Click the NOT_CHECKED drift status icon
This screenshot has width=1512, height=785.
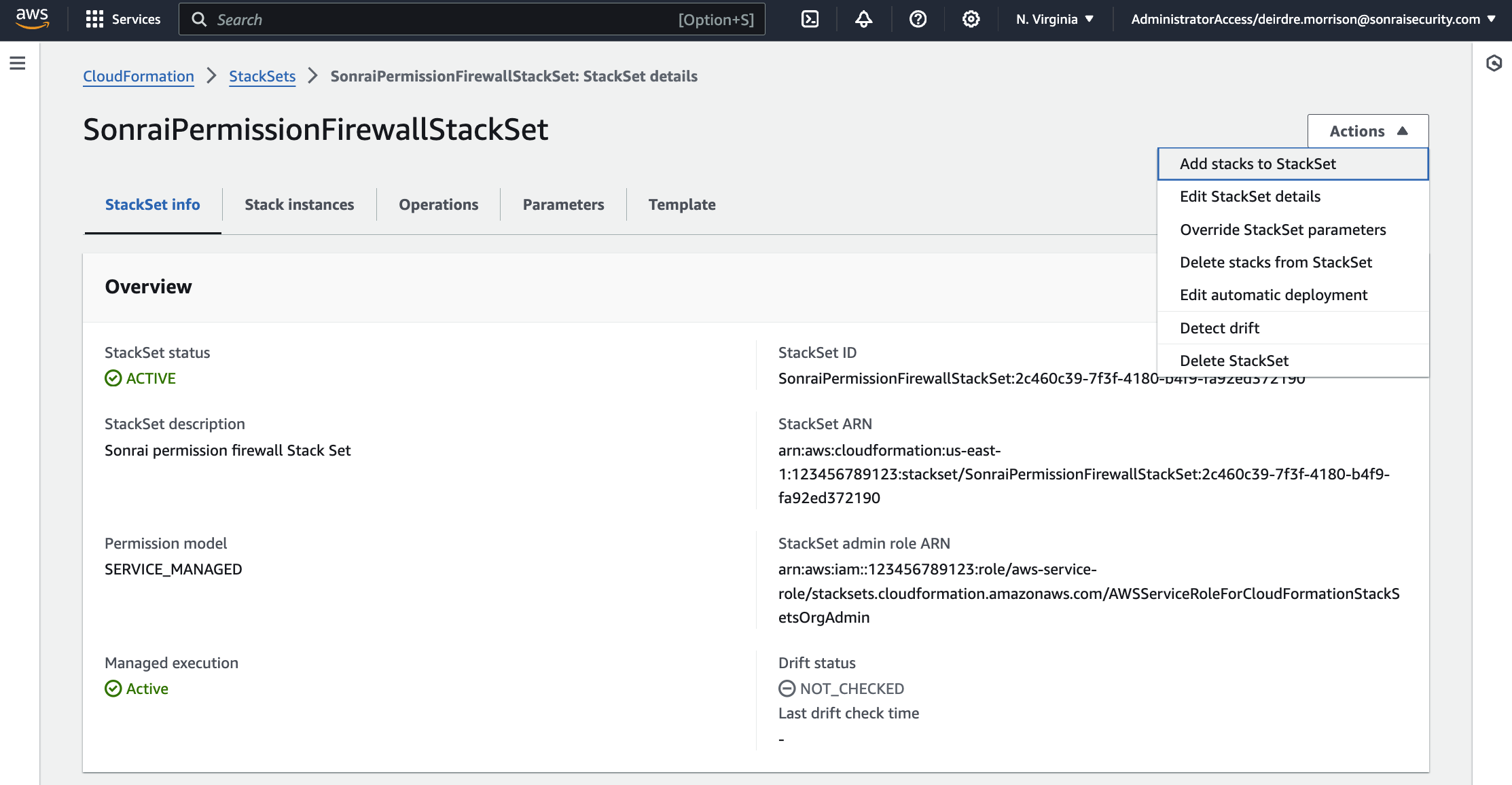click(x=787, y=689)
